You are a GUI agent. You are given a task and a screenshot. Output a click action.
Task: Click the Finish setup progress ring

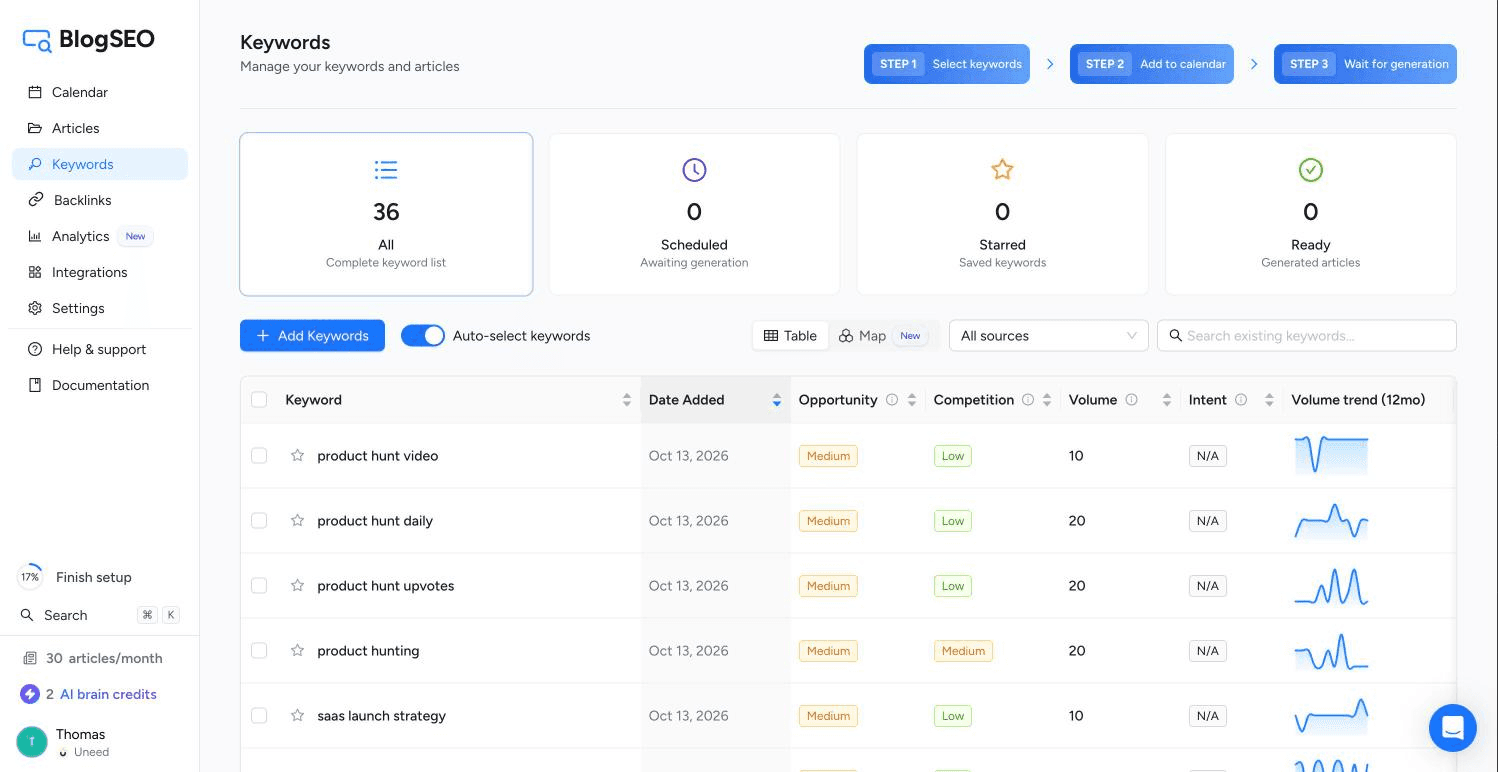pos(30,577)
